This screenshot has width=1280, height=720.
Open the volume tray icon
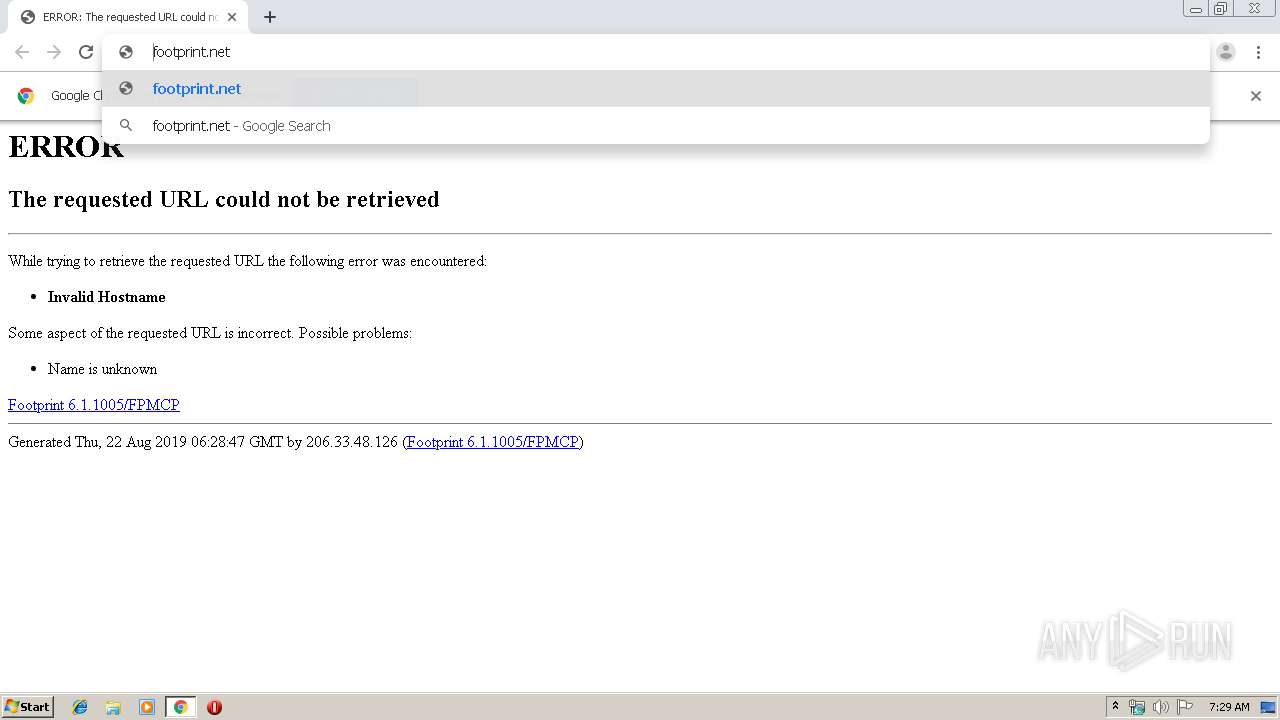[x=1161, y=707]
